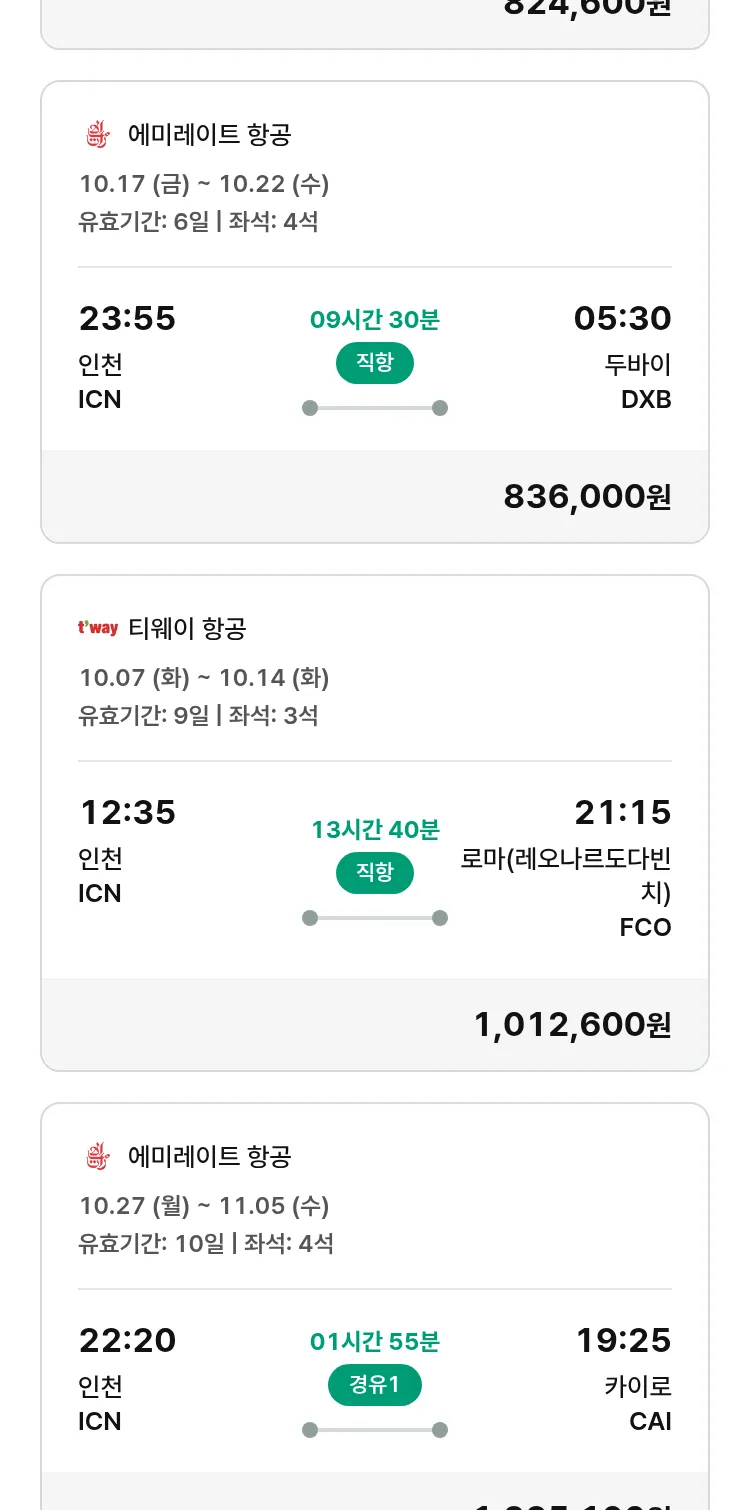The height and width of the screenshot is (1510, 750).
Task: Click the 13시간 40분 flight duration
Action: [x=375, y=829]
